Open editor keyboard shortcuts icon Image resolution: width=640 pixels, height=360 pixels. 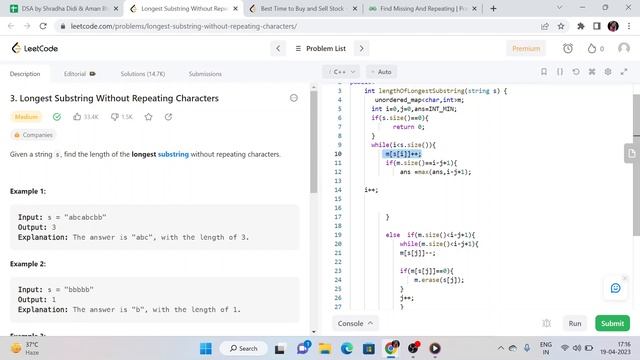[x=592, y=72]
